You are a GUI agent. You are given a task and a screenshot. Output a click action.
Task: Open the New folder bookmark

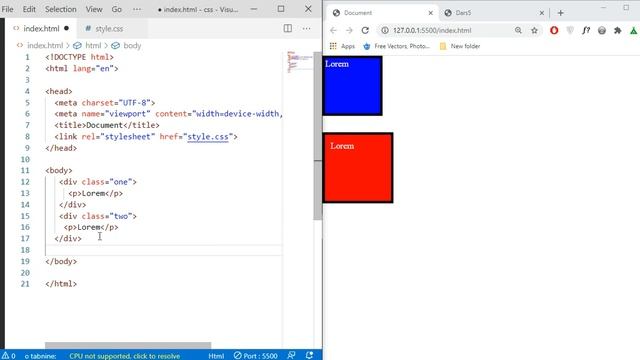coord(460,46)
